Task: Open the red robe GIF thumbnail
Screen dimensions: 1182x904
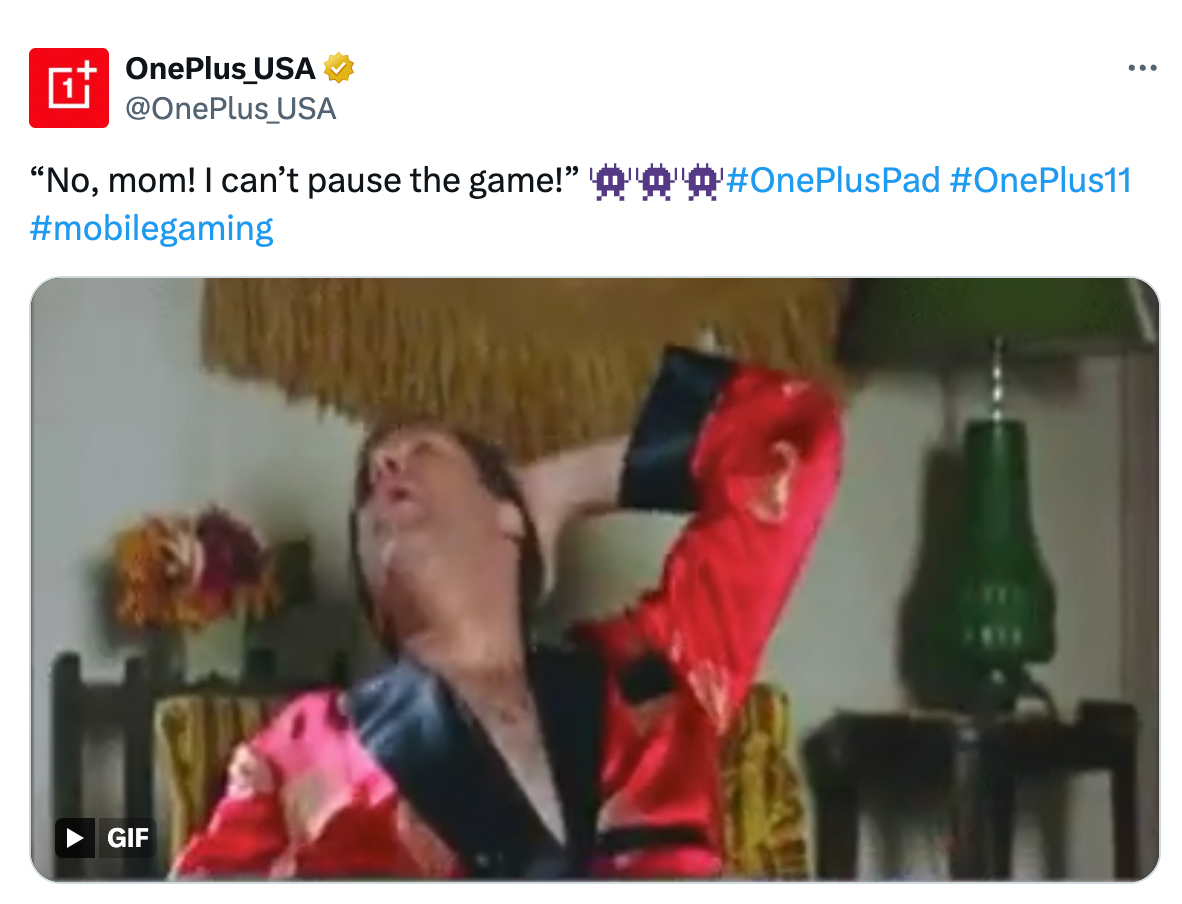Action: pyautogui.click(x=595, y=579)
